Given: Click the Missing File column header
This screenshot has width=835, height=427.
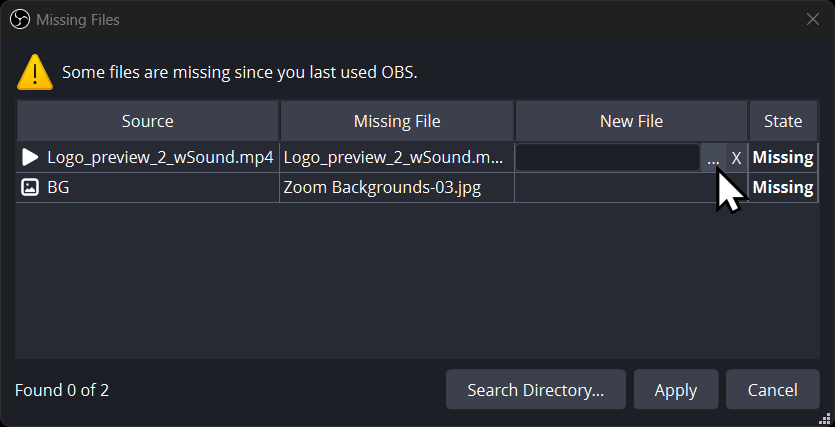Looking at the screenshot, I should (x=397, y=121).
